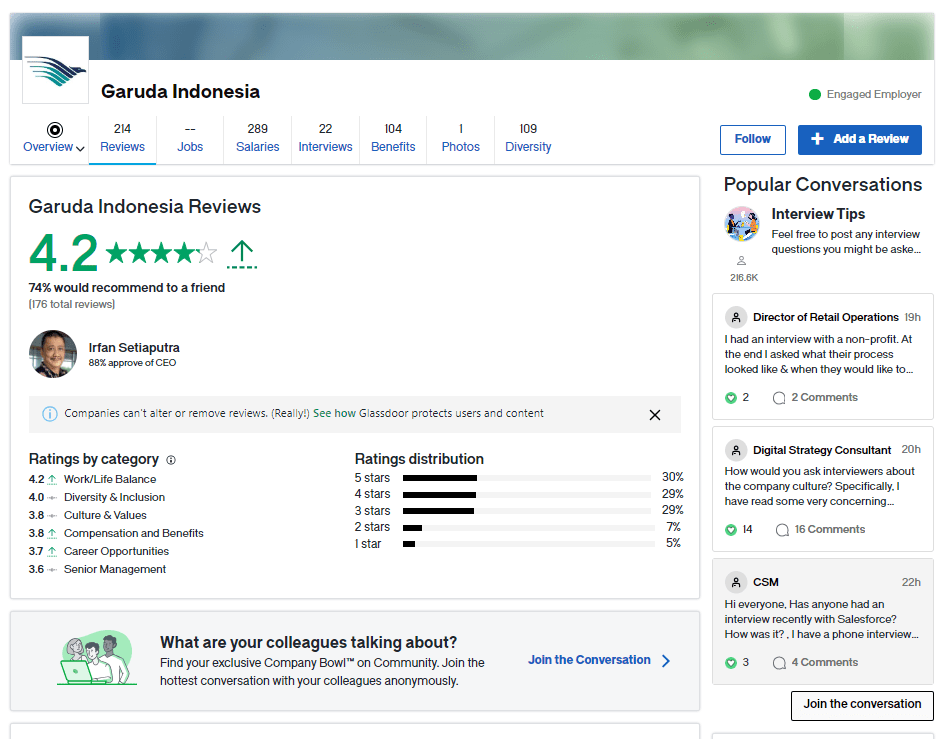Click the '74% would recommend to a friend' text

click(x=127, y=288)
